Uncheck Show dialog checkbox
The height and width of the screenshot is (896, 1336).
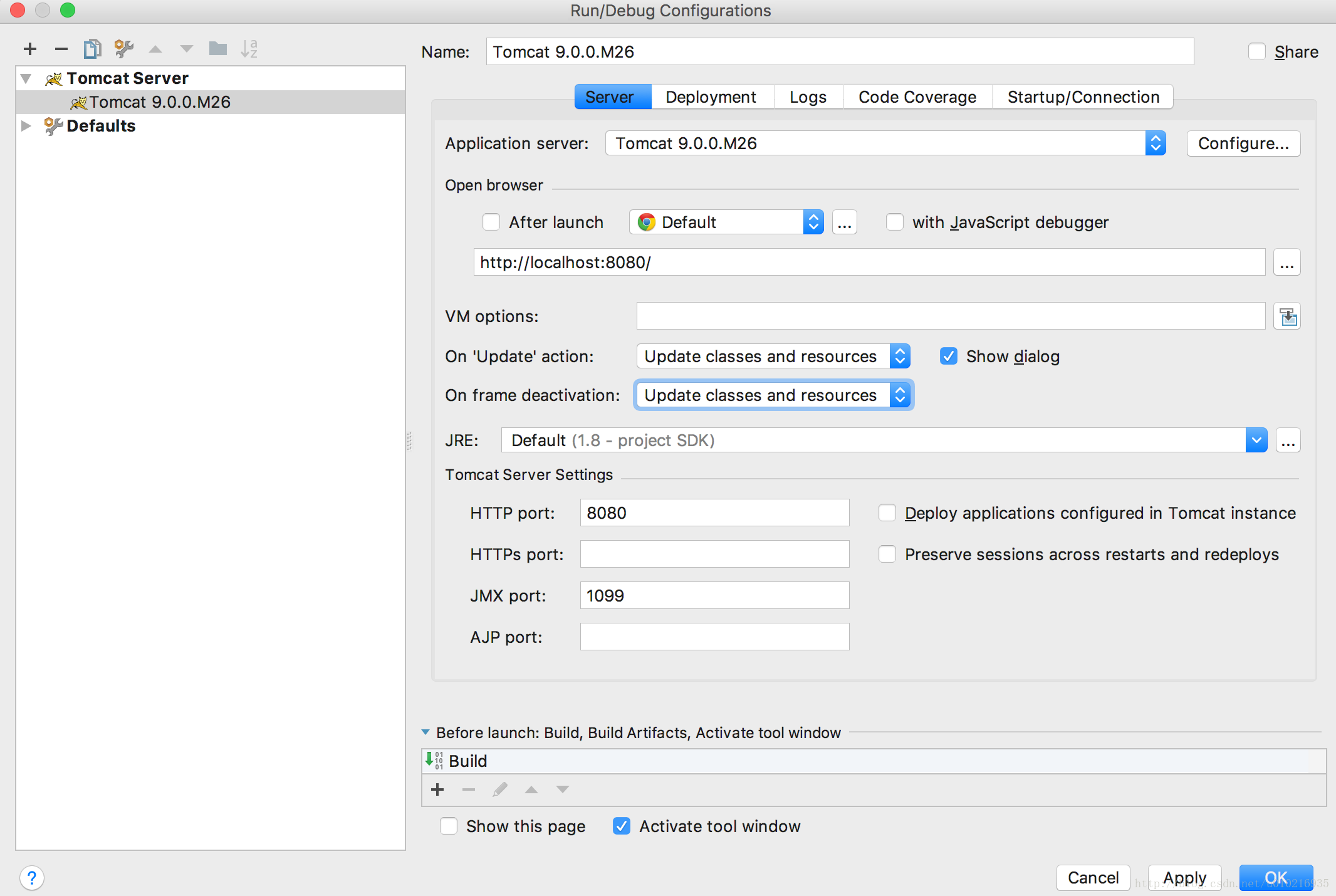point(949,357)
